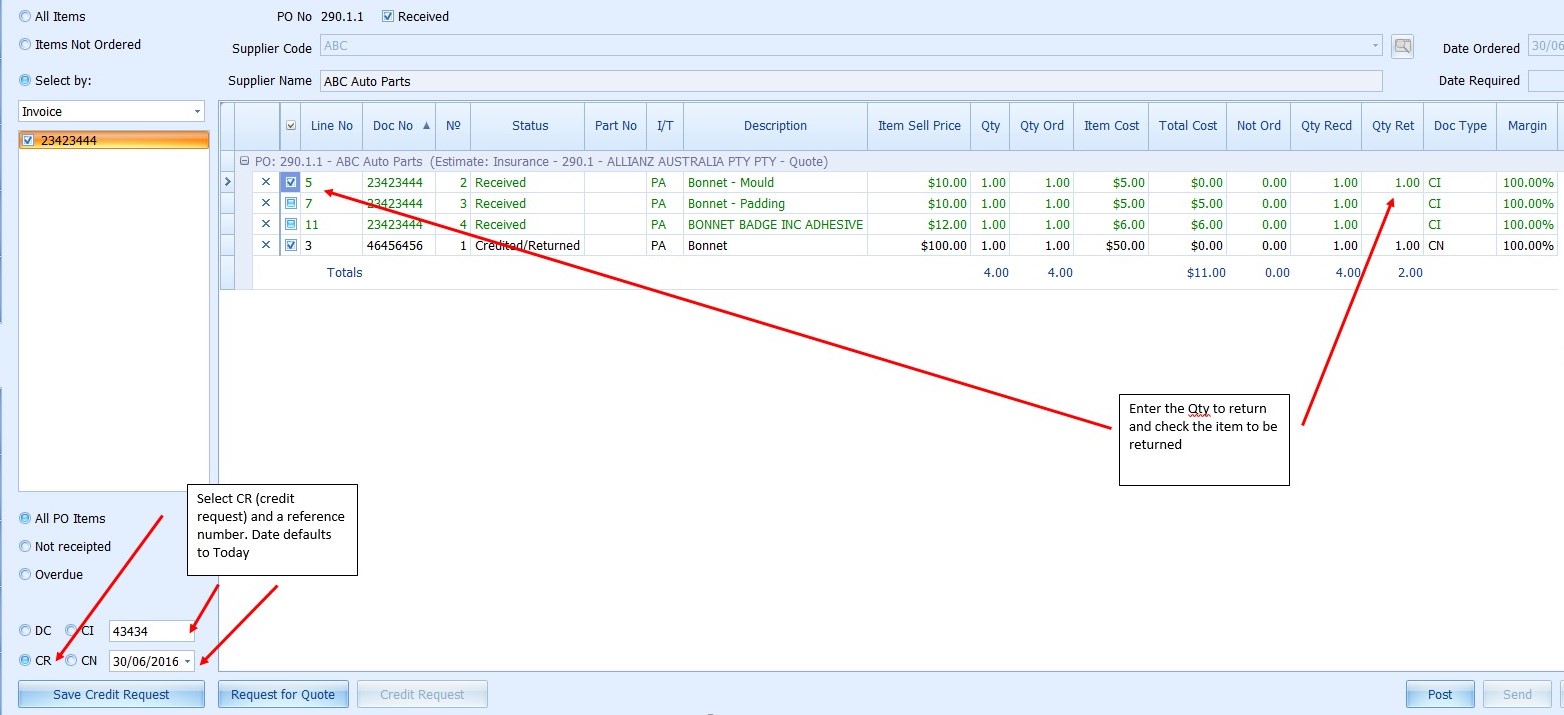Click the CN doc type cell of Bonnet
Viewport: 1564px width, 715px height.
click(1460, 245)
